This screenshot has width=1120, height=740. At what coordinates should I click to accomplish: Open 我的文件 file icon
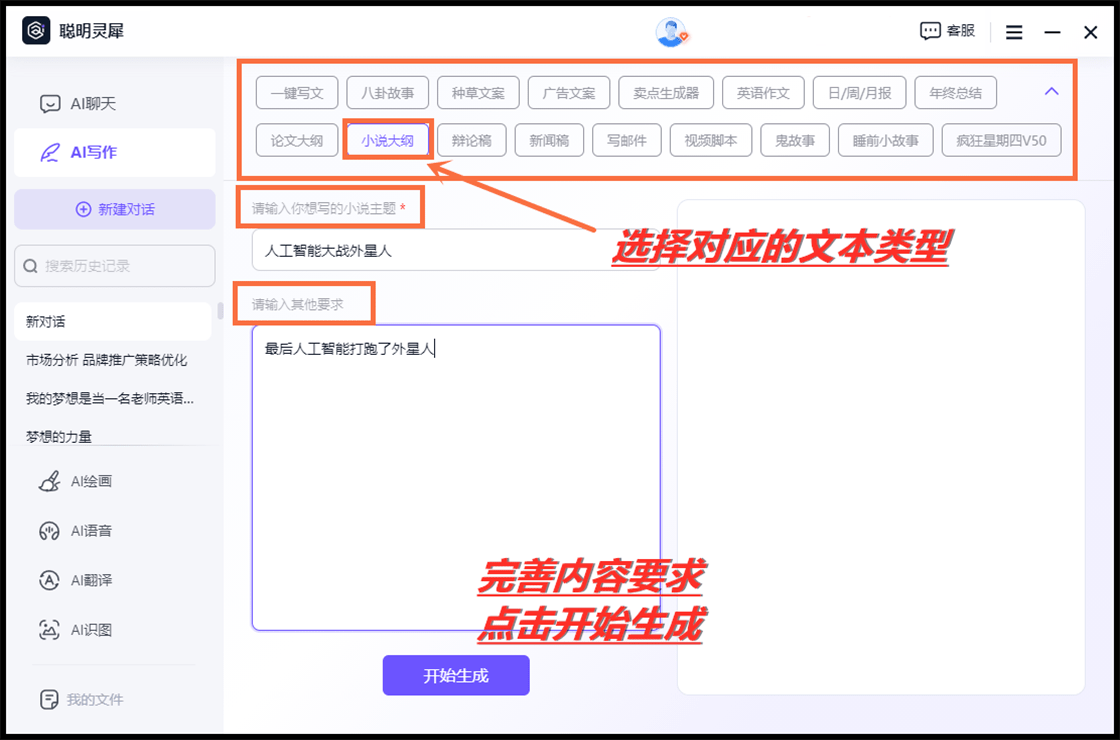pyautogui.click(x=47, y=699)
